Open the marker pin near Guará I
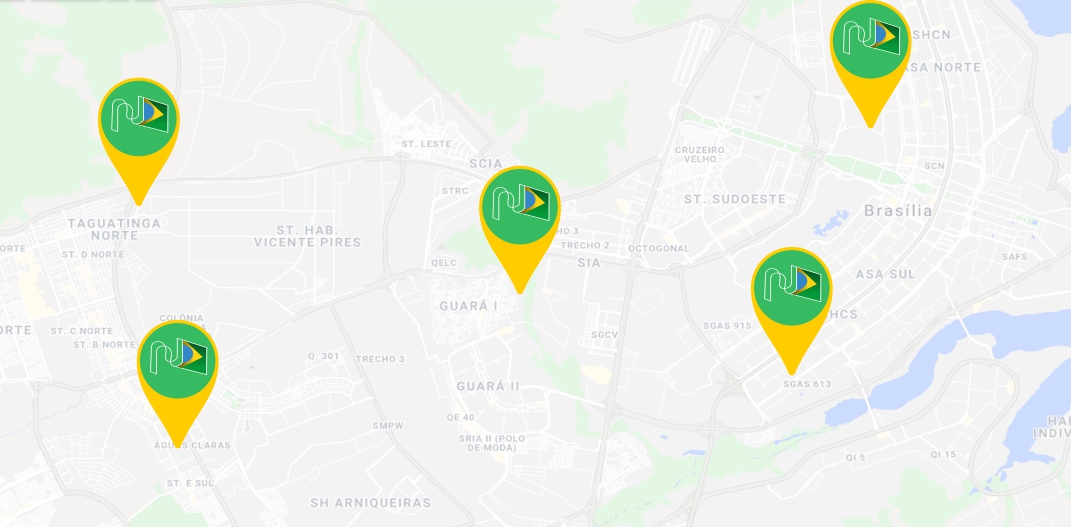This screenshot has width=1071, height=527. click(x=520, y=229)
